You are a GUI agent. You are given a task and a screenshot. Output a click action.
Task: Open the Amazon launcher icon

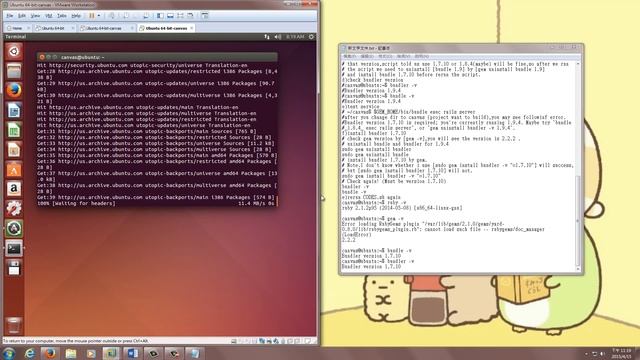click(x=14, y=189)
